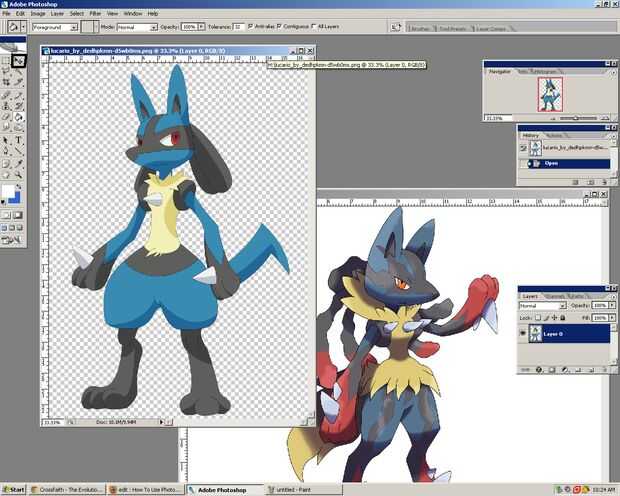Click the Navigator zoom slider
The height and width of the screenshot is (496, 620).
pos(577,118)
